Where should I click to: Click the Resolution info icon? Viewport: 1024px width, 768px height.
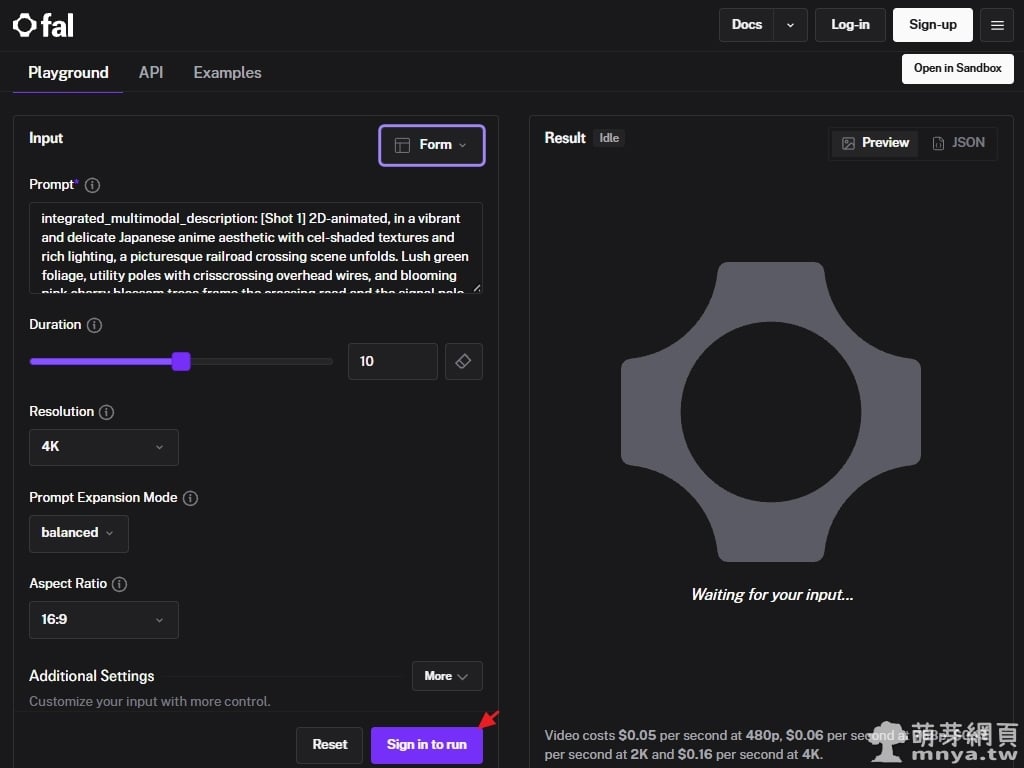point(106,412)
